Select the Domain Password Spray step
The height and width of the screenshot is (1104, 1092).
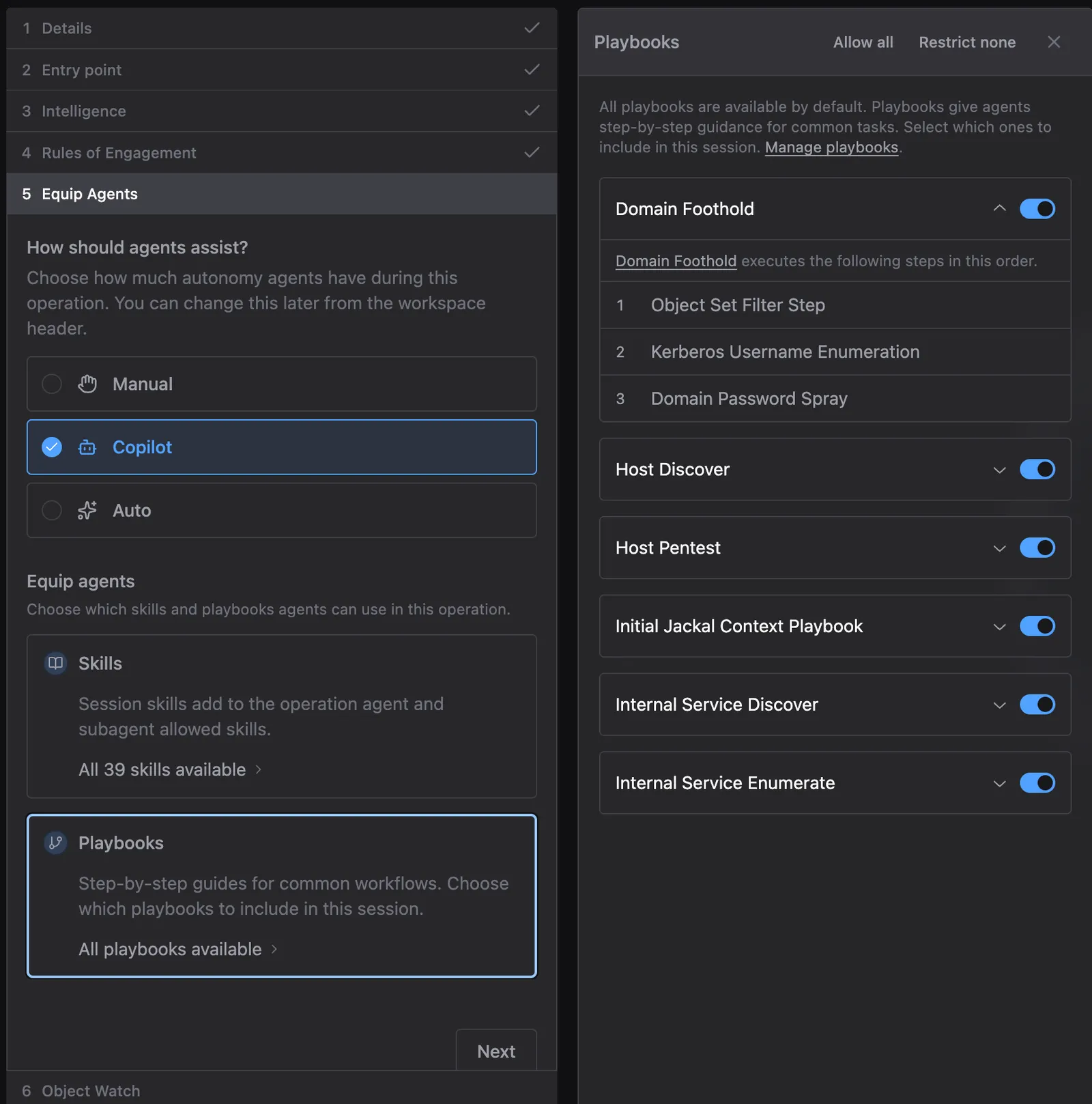835,398
